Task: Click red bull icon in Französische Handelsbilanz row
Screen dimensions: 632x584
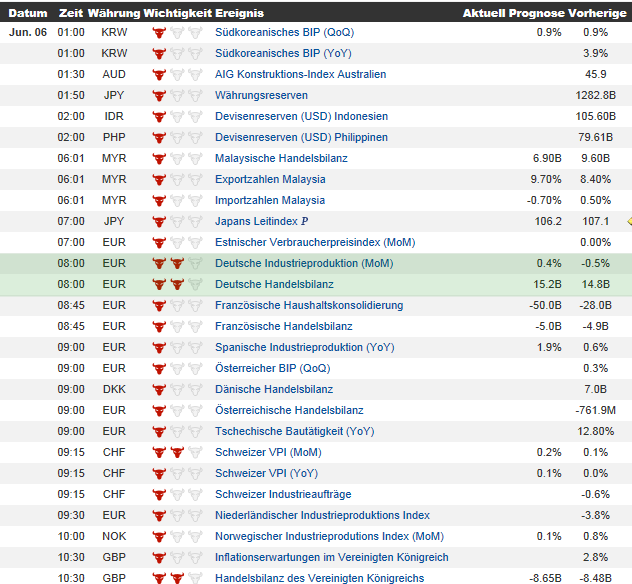Action: (x=159, y=326)
